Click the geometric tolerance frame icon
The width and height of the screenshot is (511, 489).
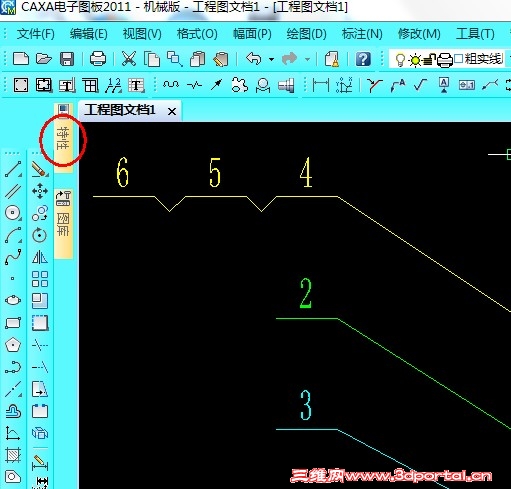(x=467, y=85)
